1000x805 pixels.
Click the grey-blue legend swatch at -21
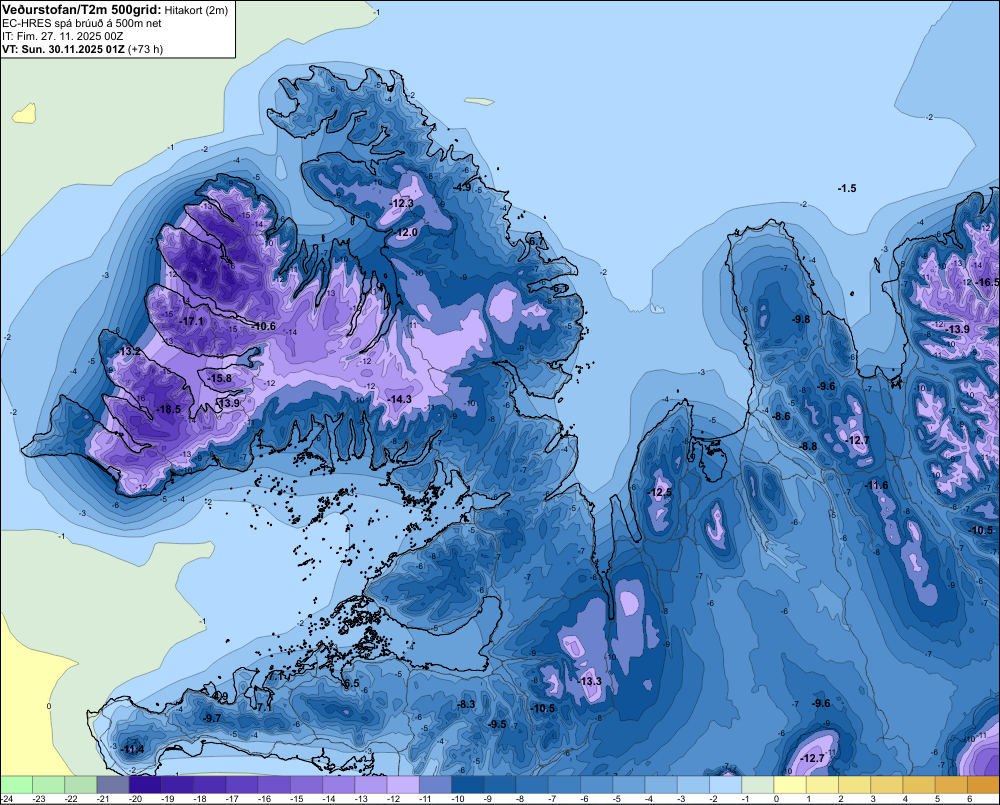coord(113,784)
